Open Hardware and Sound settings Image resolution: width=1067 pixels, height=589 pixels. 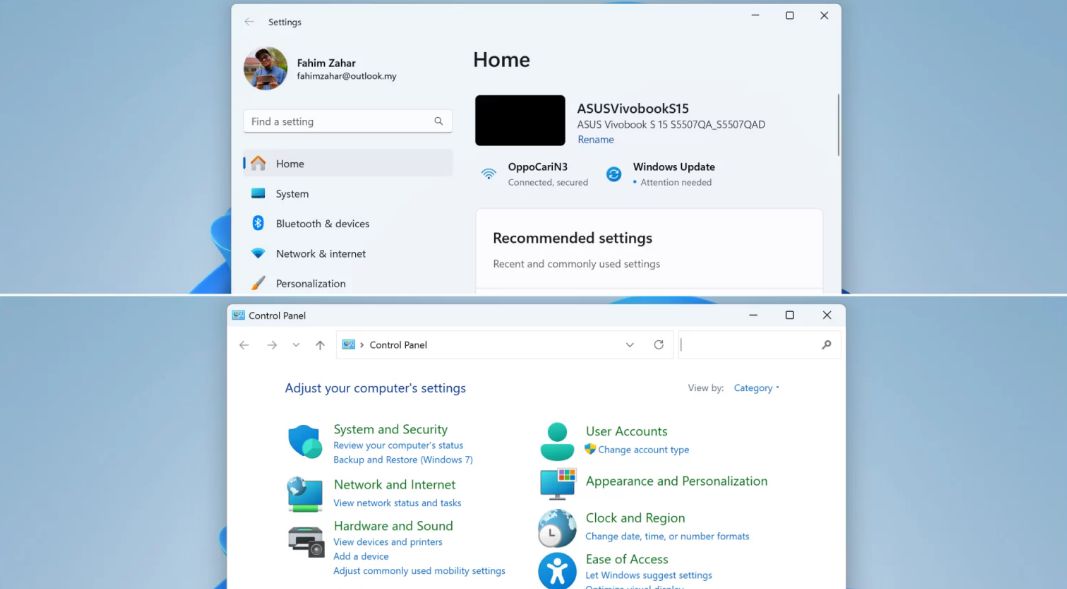pyautogui.click(x=393, y=525)
